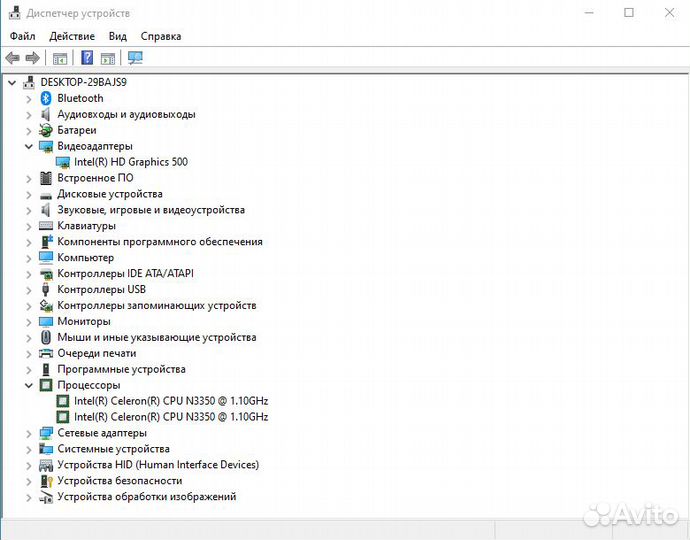Click the Компьютер monitor icon
This screenshot has height=540, width=690.
(x=46, y=257)
